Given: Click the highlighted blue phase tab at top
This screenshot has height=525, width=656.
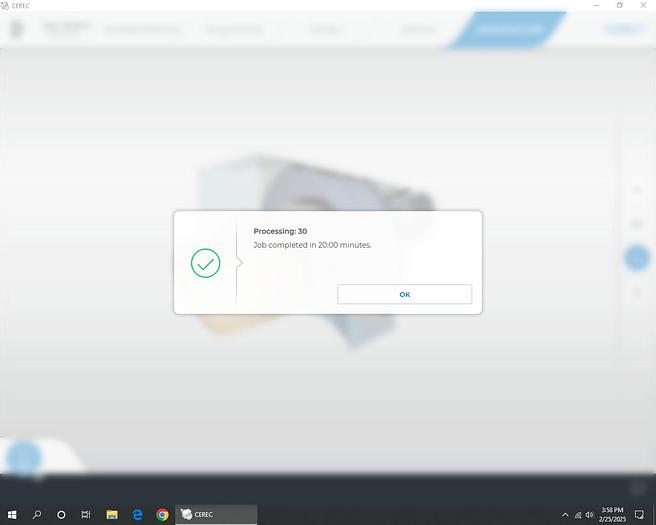Looking at the screenshot, I should [509, 29].
